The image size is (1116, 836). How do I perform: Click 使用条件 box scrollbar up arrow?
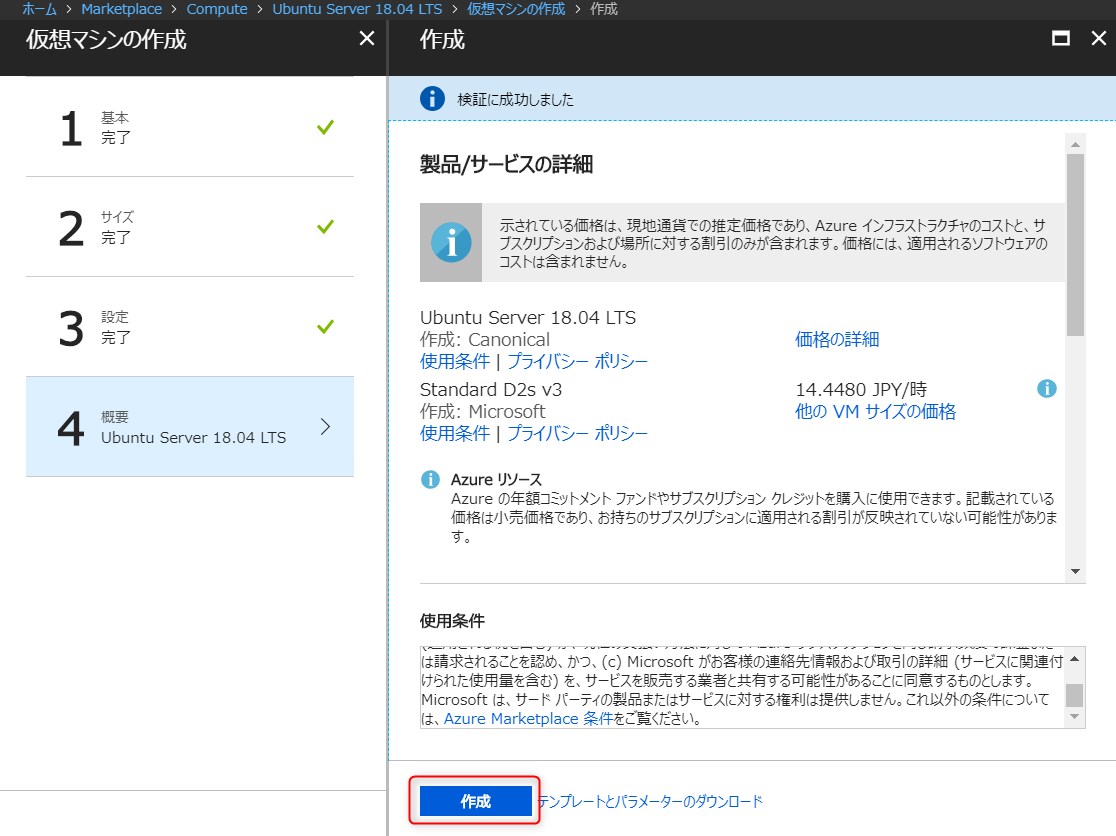(1075, 659)
